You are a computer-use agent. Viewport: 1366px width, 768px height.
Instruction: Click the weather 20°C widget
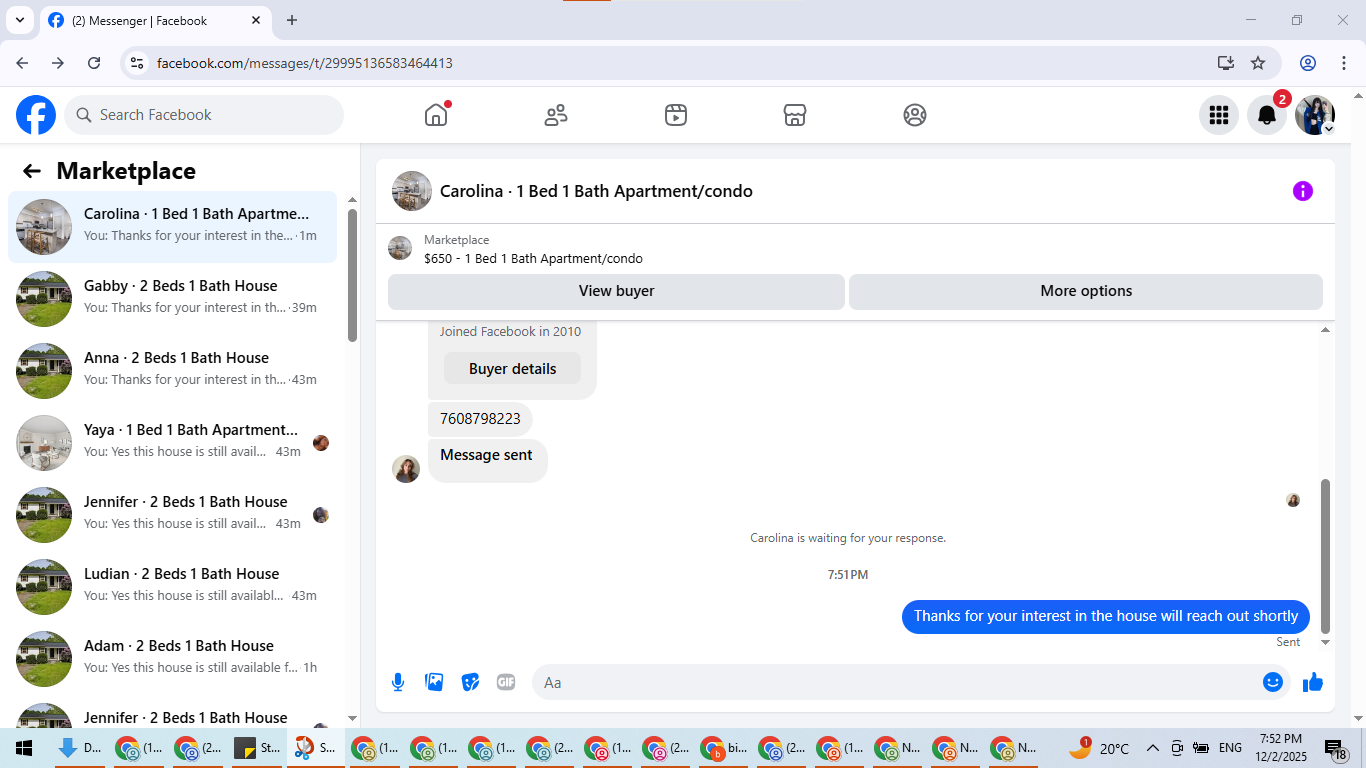click(x=1098, y=748)
